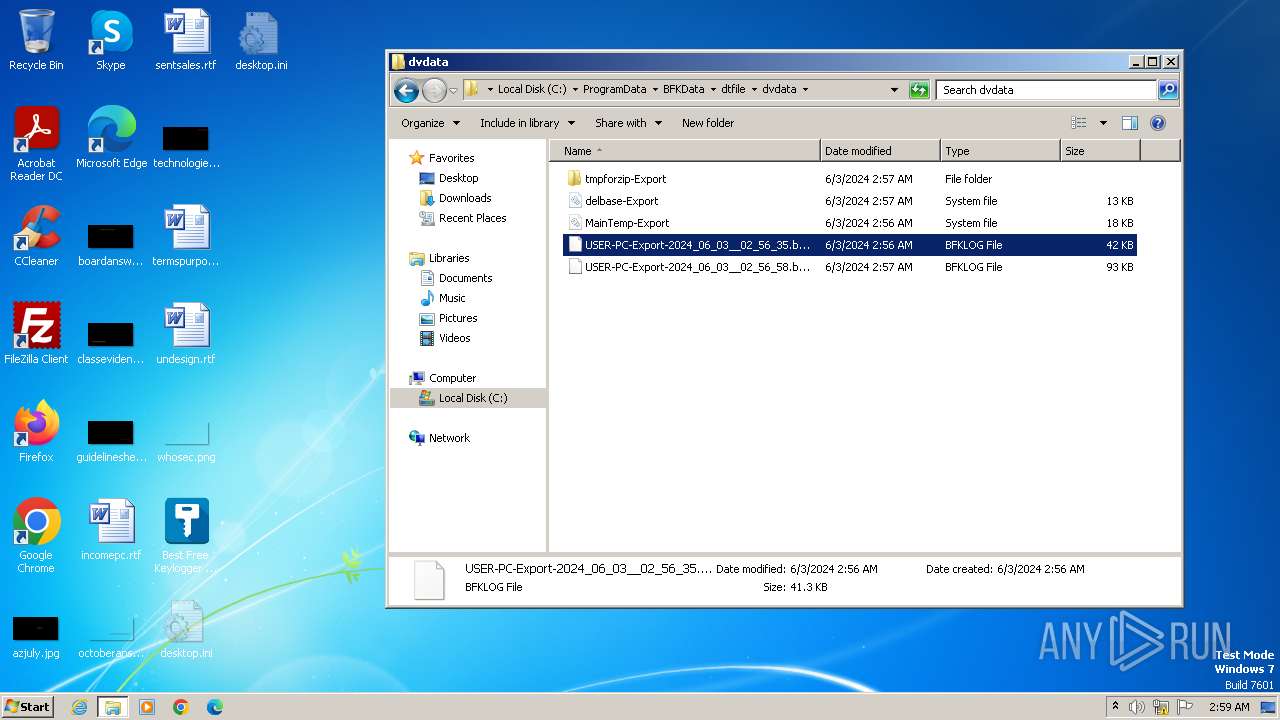The height and width of the screenshot is (720, 1280).
Task: Select the delbase-Export file
Action: (850, 201)
